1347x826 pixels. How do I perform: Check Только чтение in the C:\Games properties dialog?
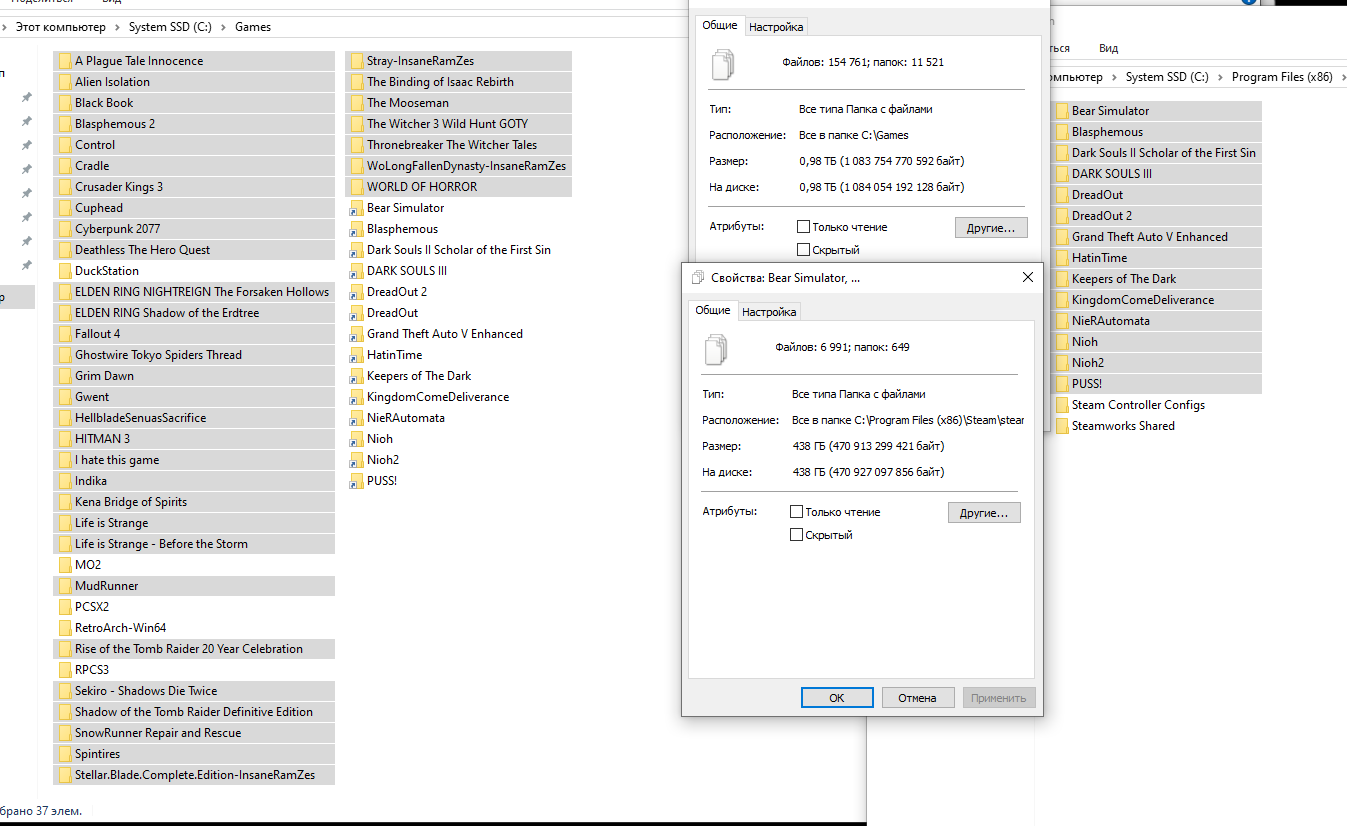point(804,227)
